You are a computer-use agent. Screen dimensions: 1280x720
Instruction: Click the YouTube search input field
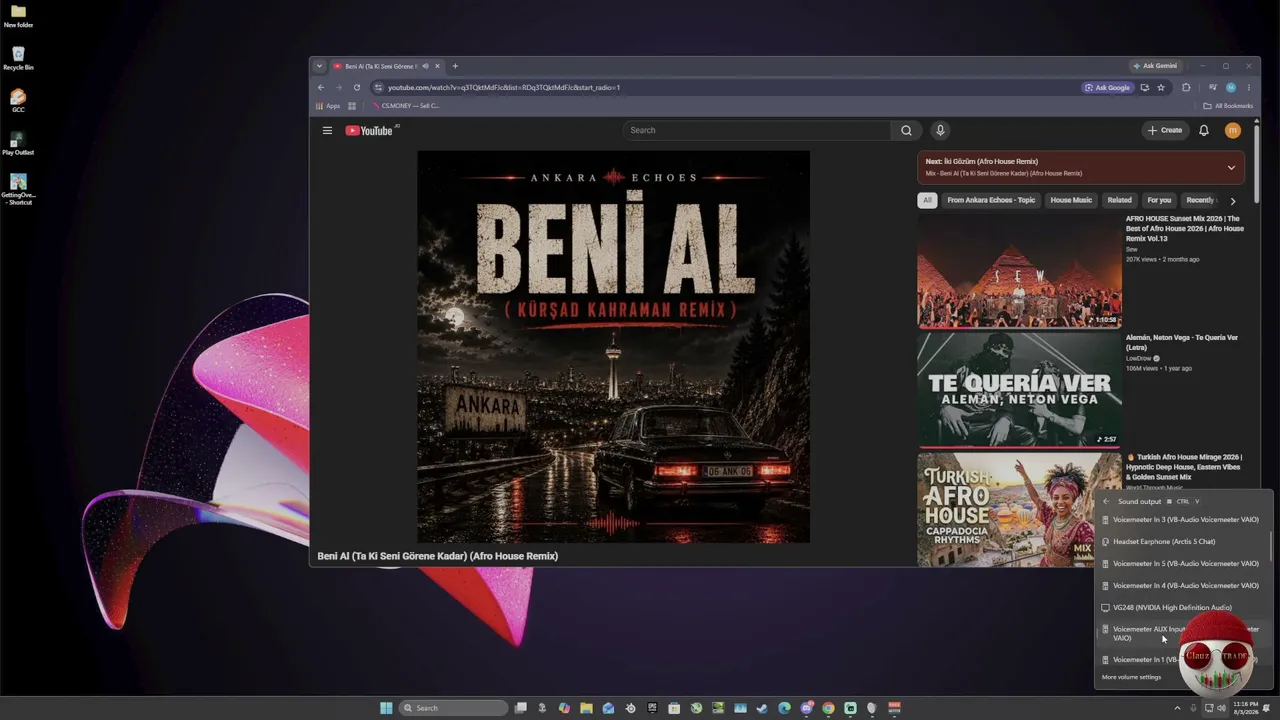pyautogui.click(x=756, y=130)
